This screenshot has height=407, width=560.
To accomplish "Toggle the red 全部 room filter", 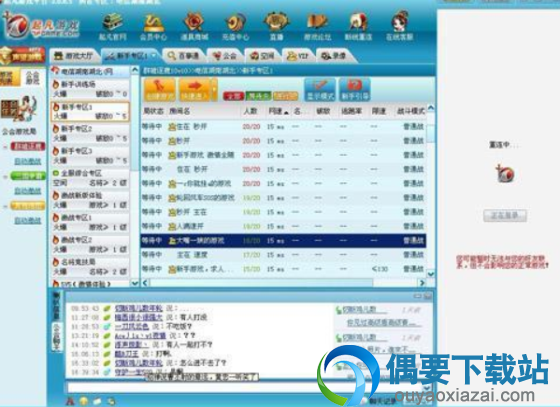I will [x=234, y=96].
